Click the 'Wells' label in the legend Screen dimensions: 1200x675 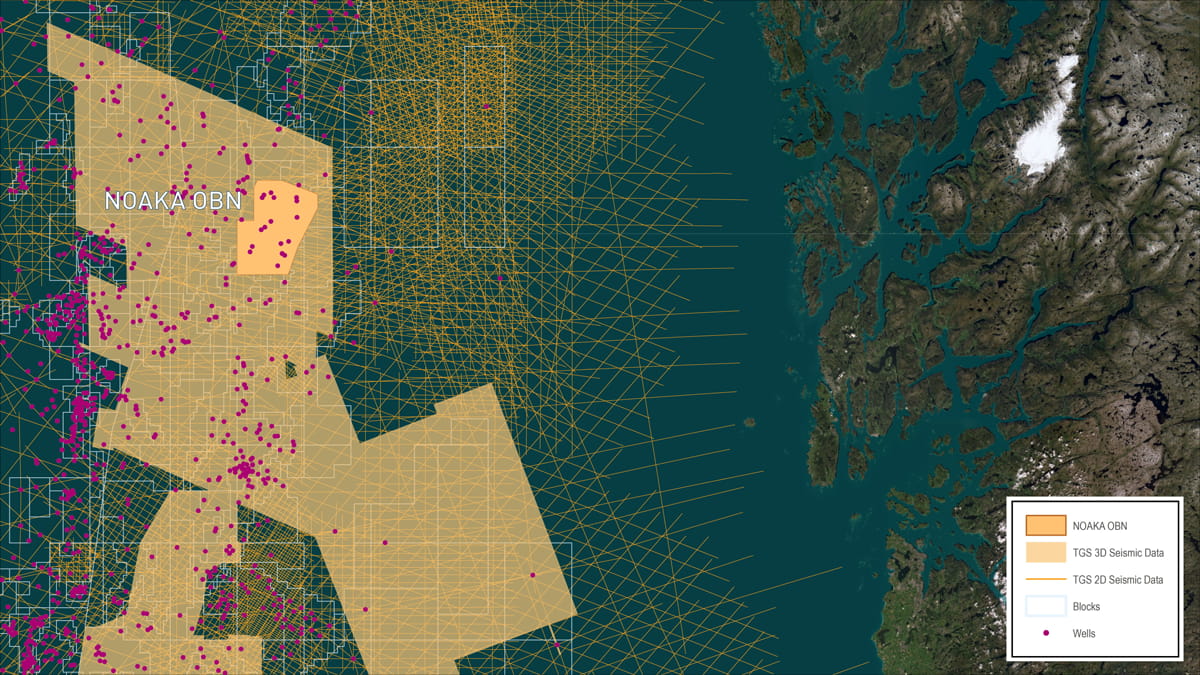1086,633
